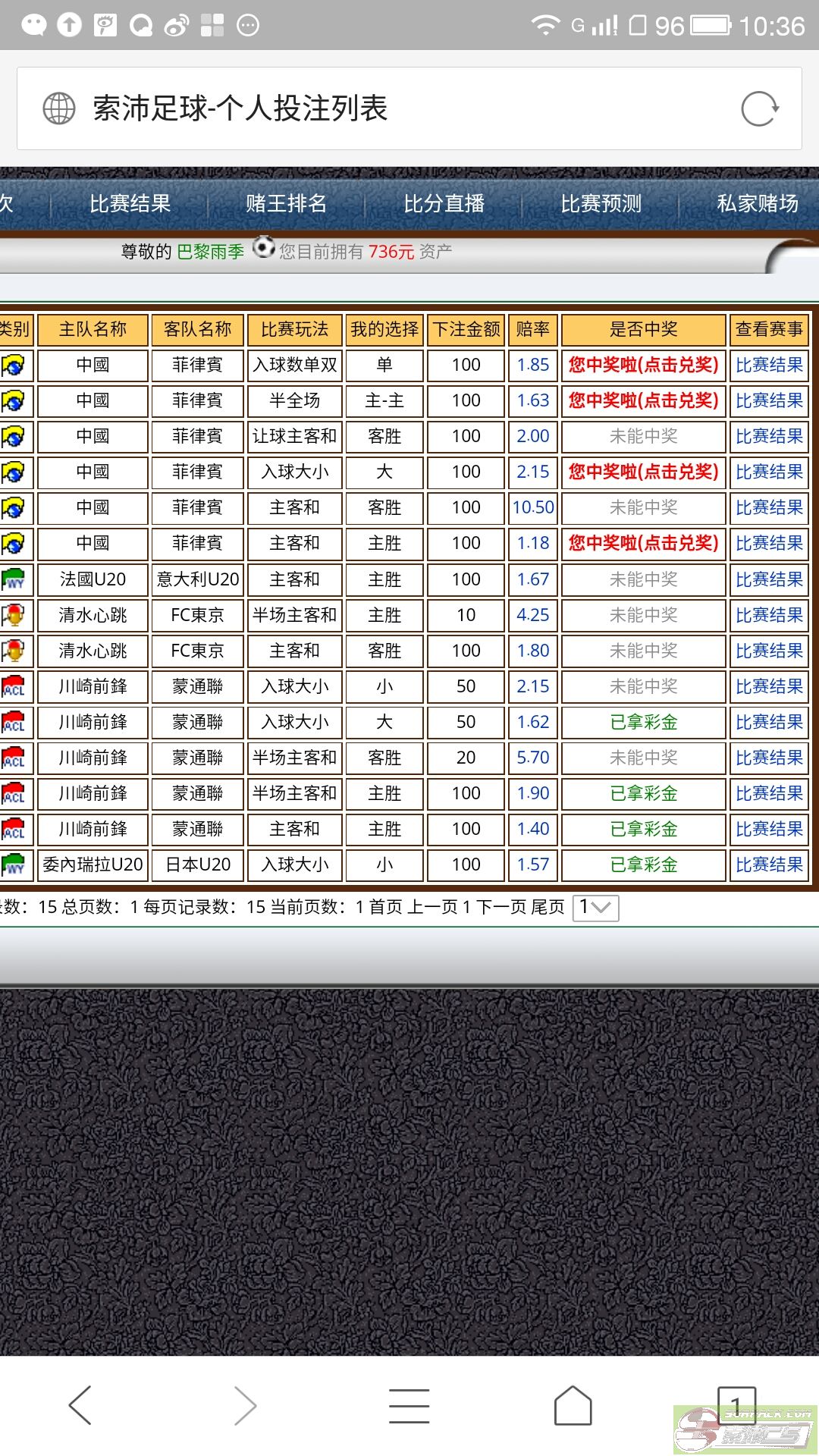The image size is (819, 1456).
Task: Claim prize for 入球数单双 bet
Action: tap(643, 366)
